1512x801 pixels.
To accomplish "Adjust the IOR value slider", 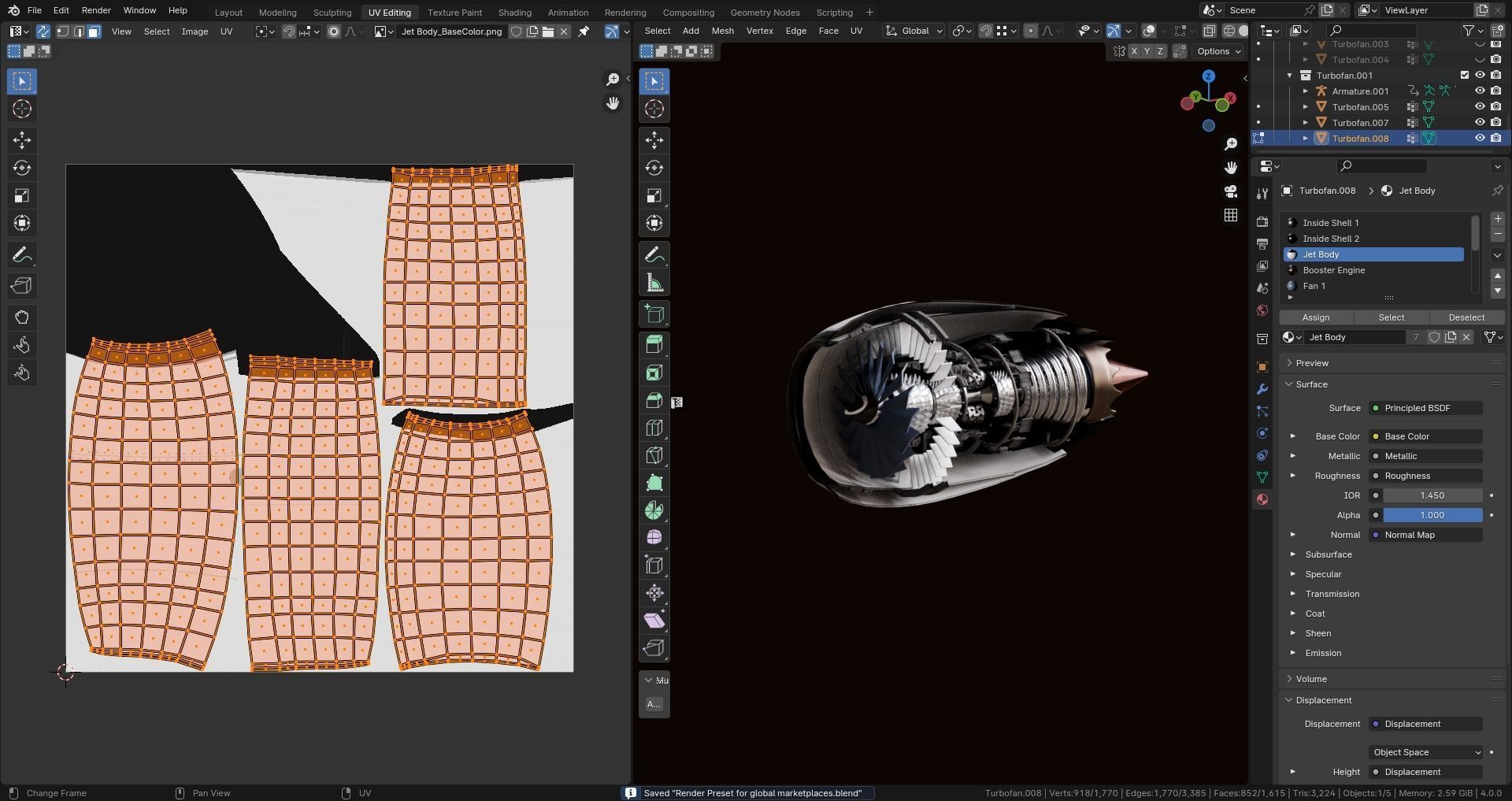I will click(x=1432, y=495).
